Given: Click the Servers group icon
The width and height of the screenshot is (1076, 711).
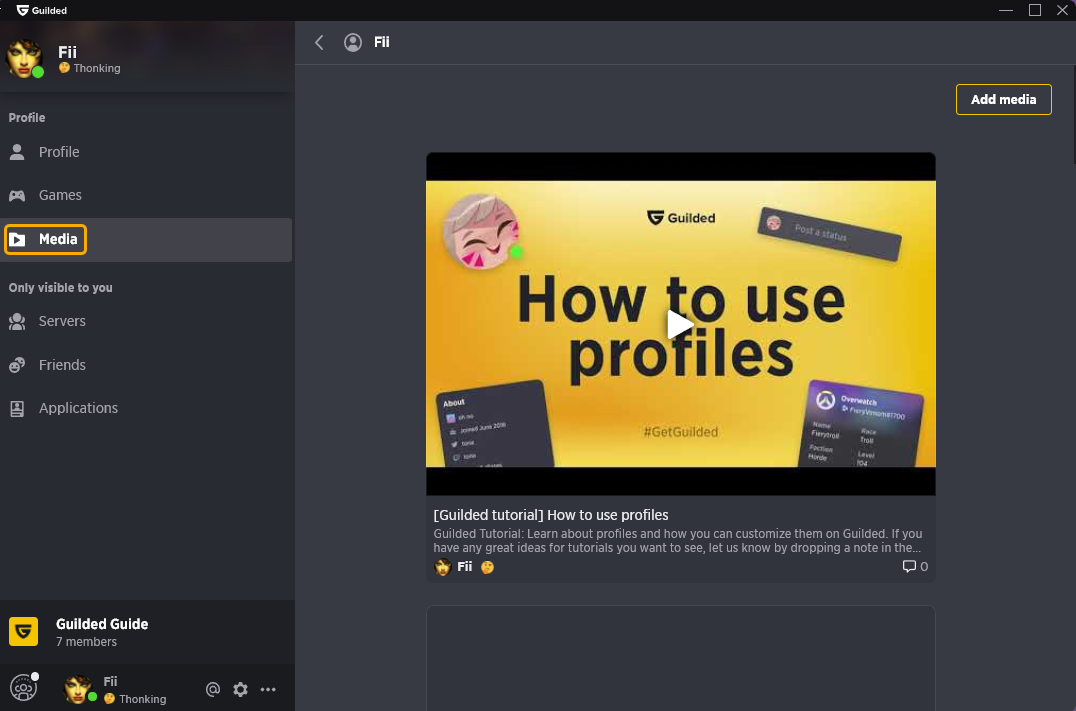Looking at the screenshot, I should pos(17,321).
